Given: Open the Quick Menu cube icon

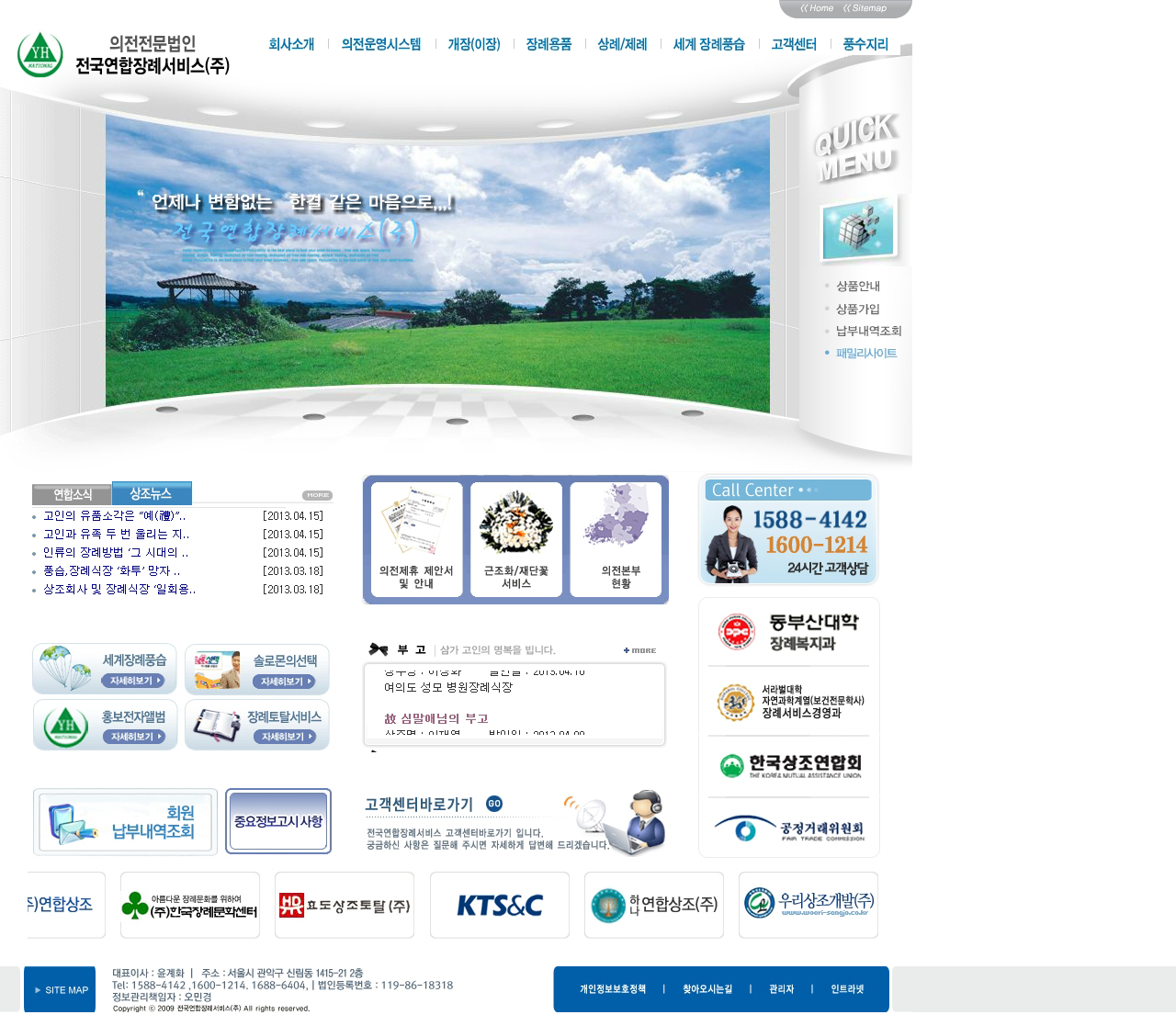Looking at the screenshot, I should tap(856, 229).
